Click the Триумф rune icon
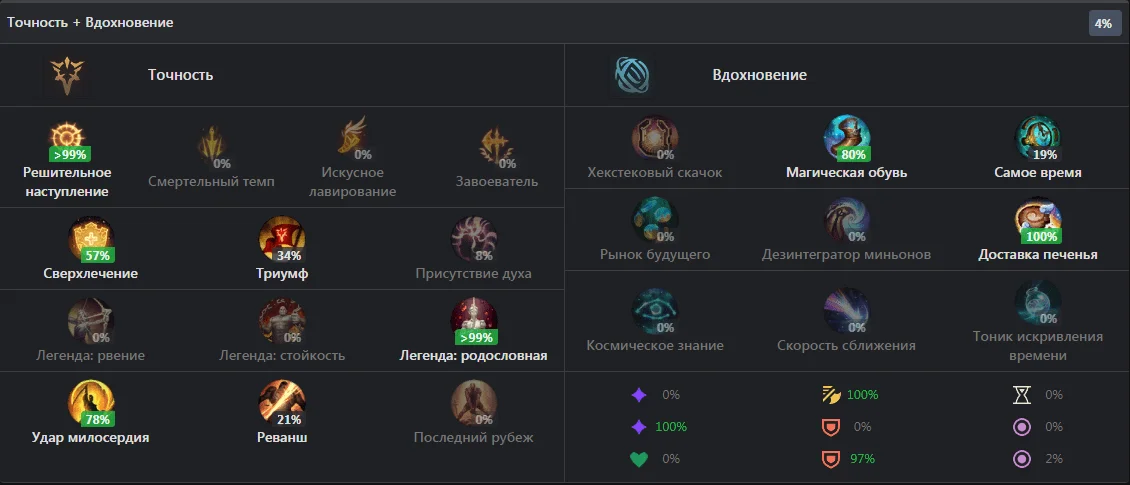The width and height of the screenshot is (1130, 485). [282, 239]
